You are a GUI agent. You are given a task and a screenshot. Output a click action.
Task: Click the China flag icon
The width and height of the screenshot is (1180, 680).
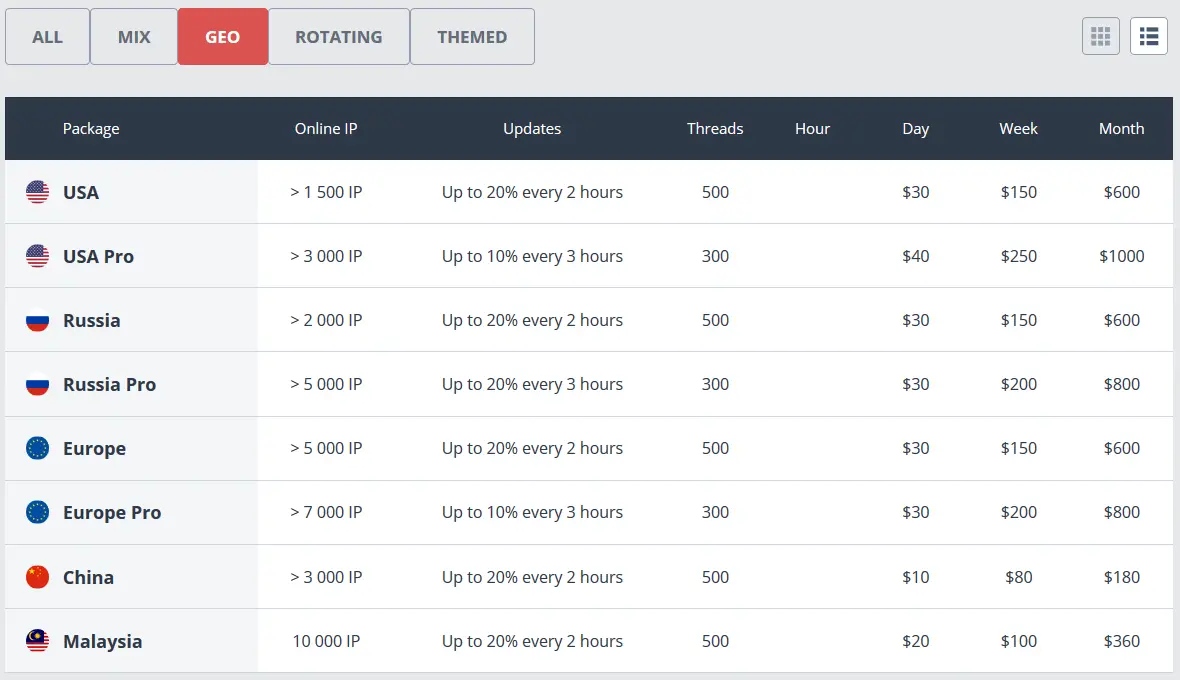pos(38,577)
